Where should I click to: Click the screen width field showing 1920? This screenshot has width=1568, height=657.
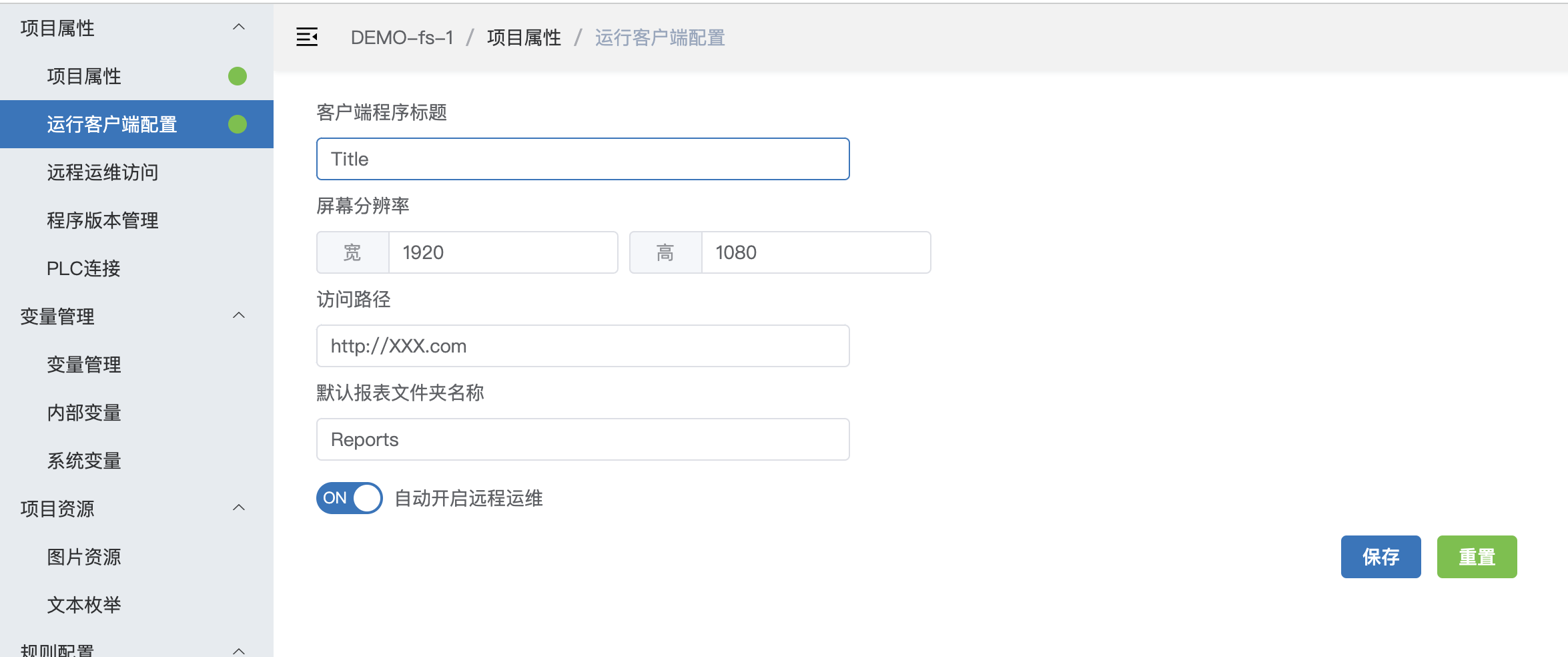point(502,252)
